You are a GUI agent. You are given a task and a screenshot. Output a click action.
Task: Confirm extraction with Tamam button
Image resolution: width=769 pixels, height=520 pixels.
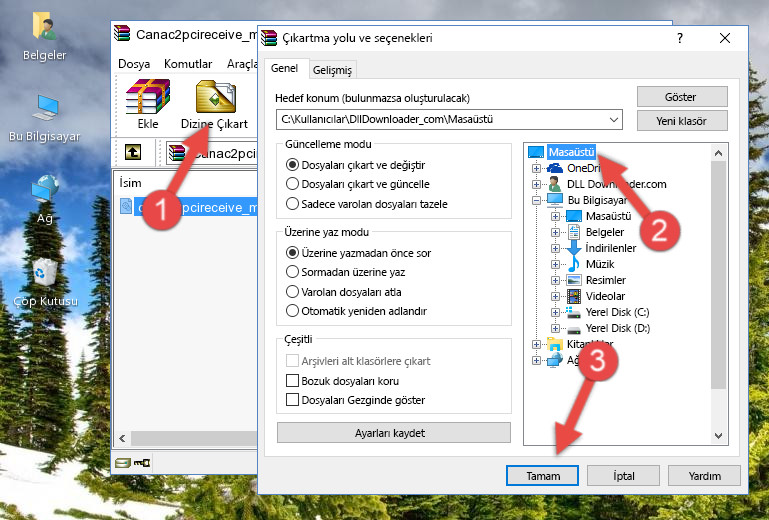tap(542, 476)
